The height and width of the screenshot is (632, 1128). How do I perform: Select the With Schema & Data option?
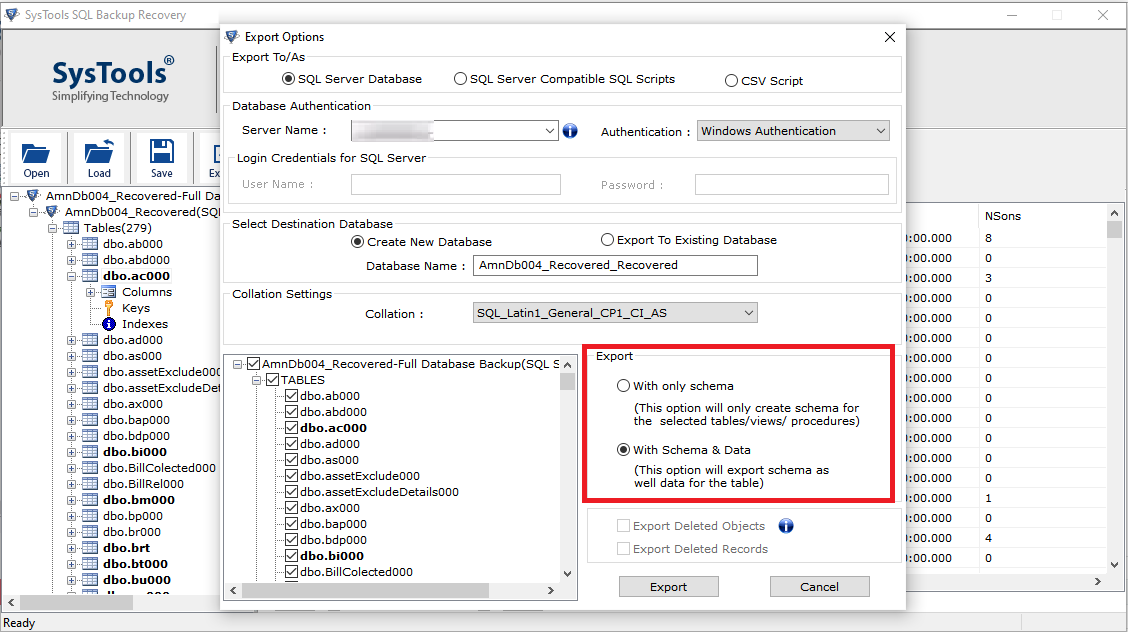click(623, 450)
